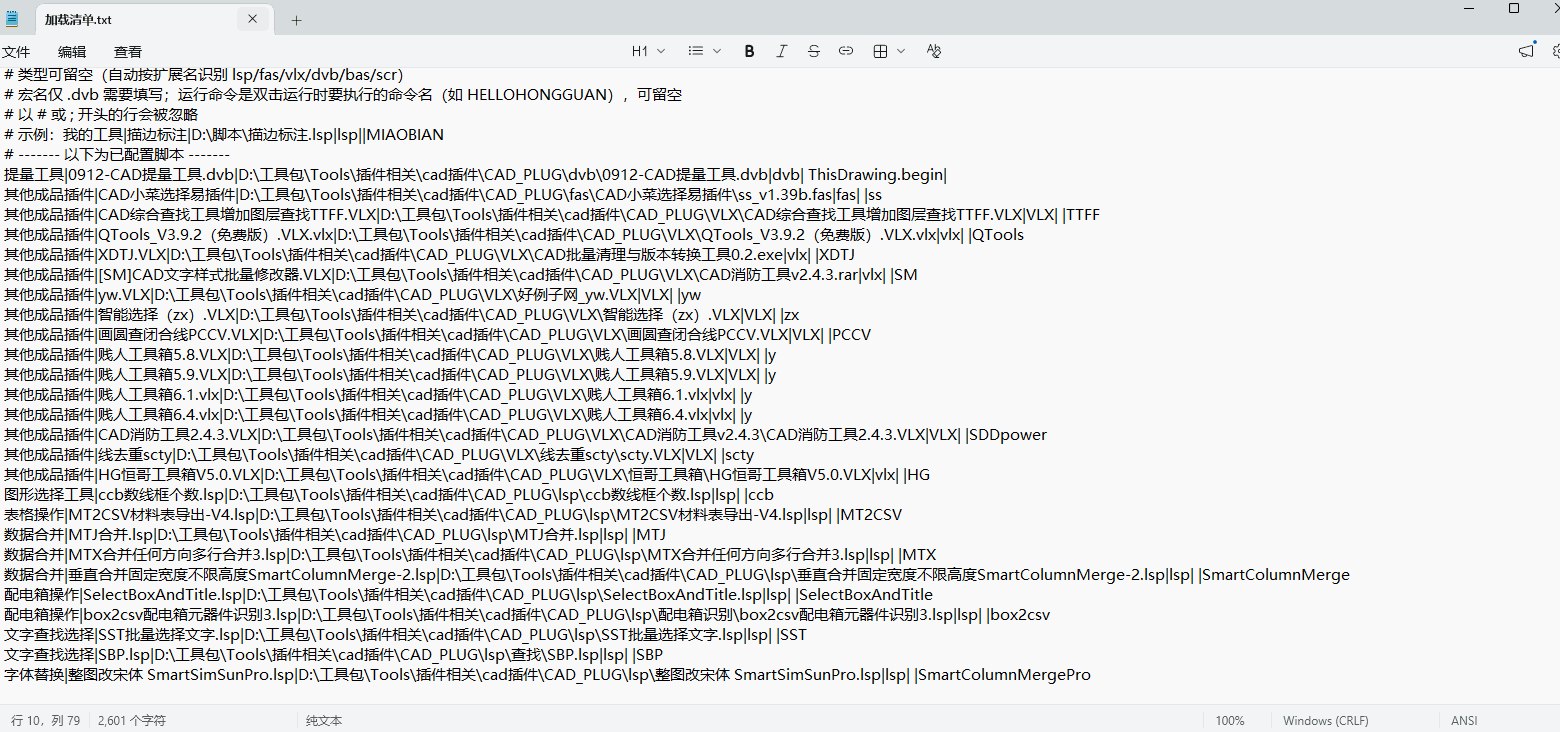Open Notepad settings gear
The width and height of the screenshot is (1560, 732).
pos(1554,51)
